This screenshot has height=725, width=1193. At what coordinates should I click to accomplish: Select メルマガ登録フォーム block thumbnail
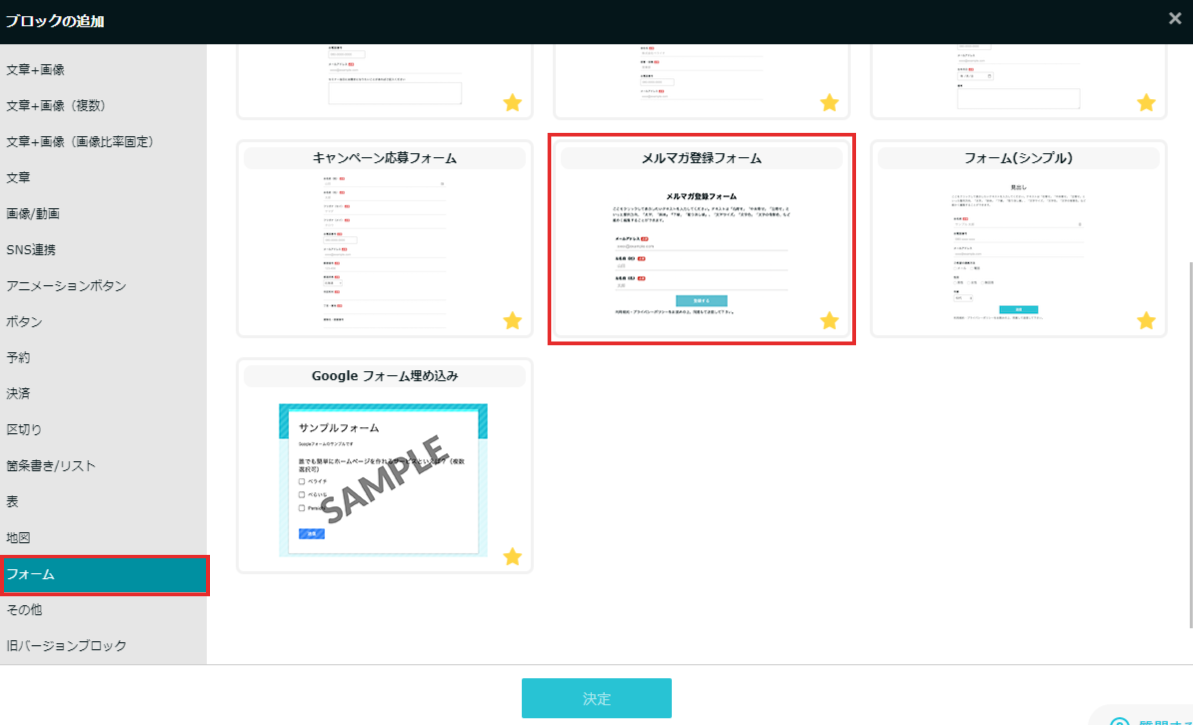[x=701, y=239]
